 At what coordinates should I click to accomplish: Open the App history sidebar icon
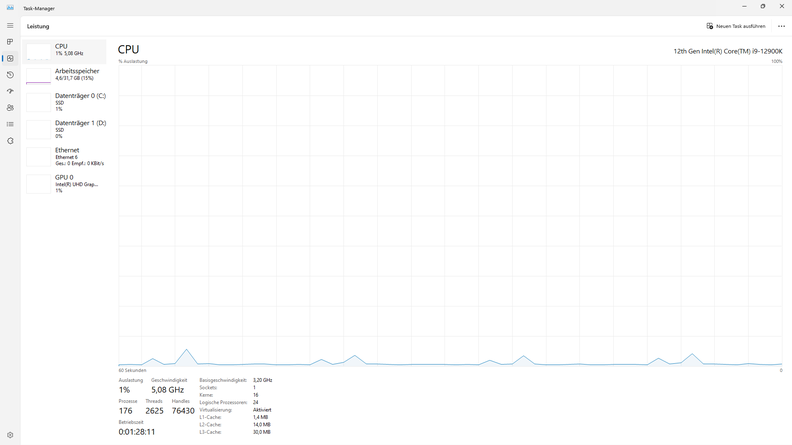[10, 75]
